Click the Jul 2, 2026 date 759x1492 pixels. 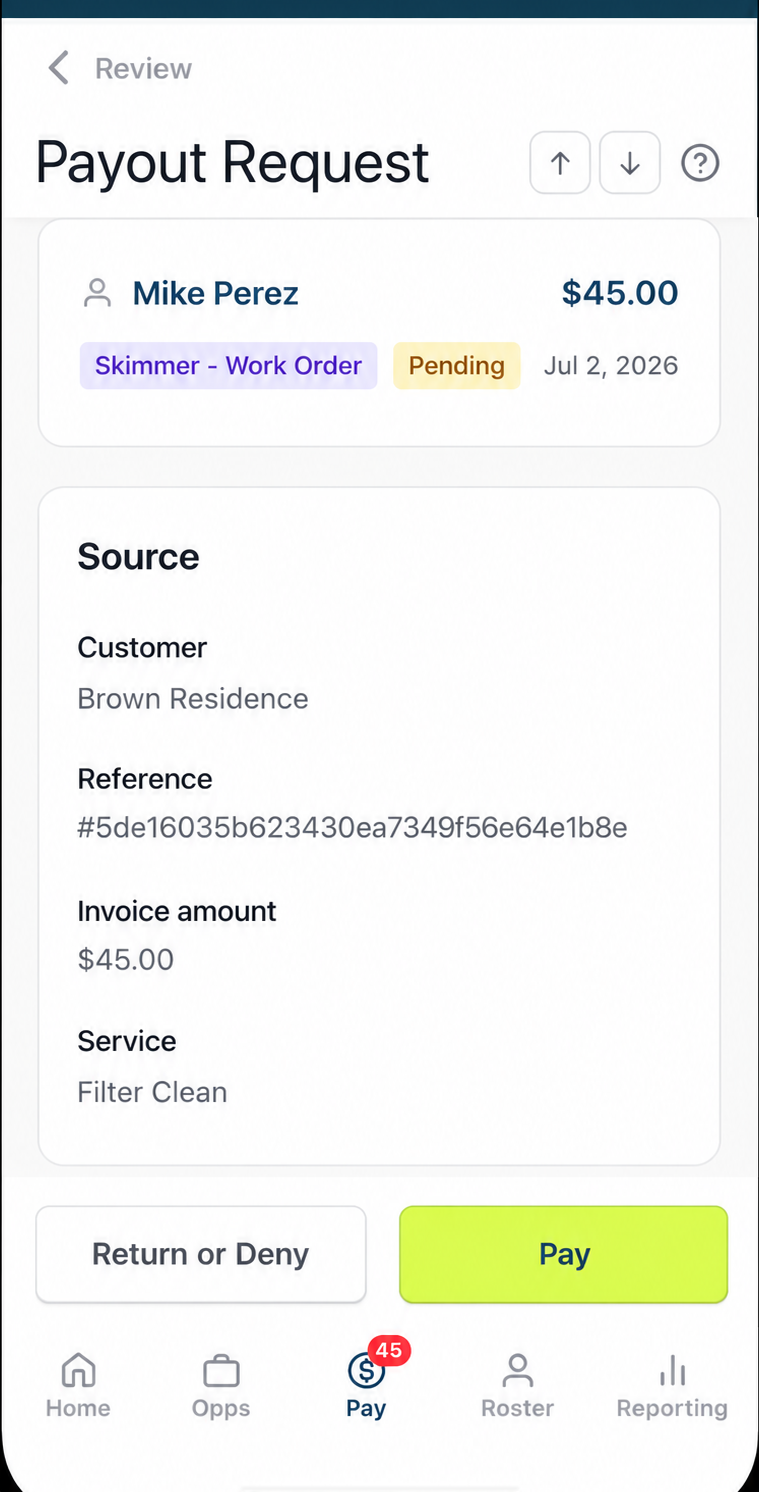pyautogui.click(x=611, y=365)
